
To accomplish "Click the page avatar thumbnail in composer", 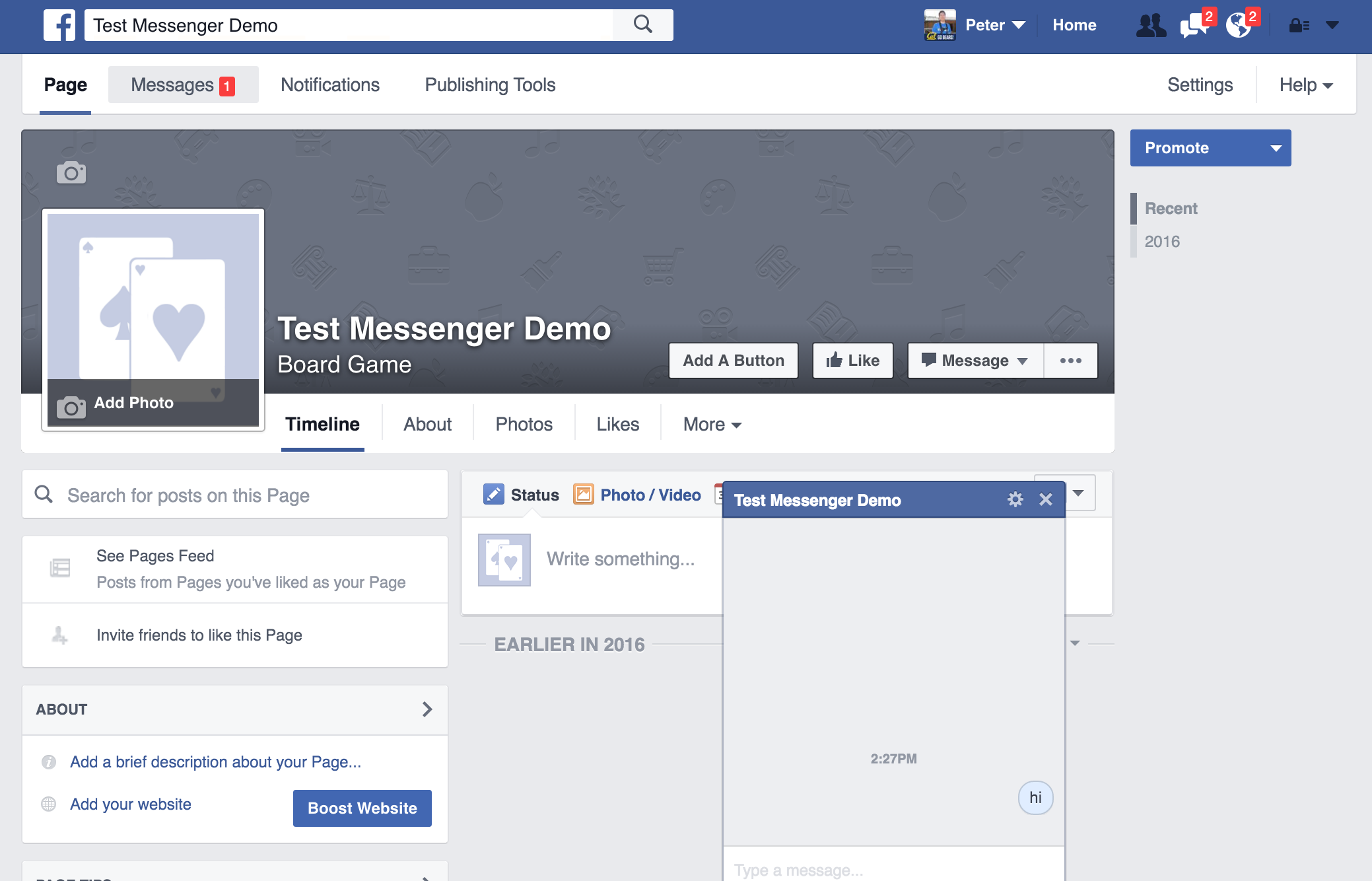I will (504, 560).
